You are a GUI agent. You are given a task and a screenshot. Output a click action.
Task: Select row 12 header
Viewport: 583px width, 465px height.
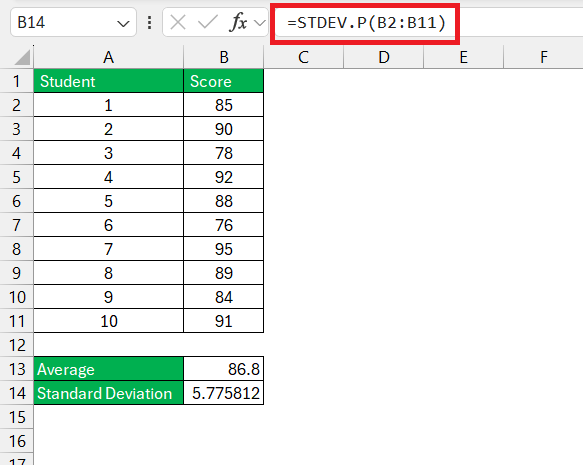coord(16,345)
